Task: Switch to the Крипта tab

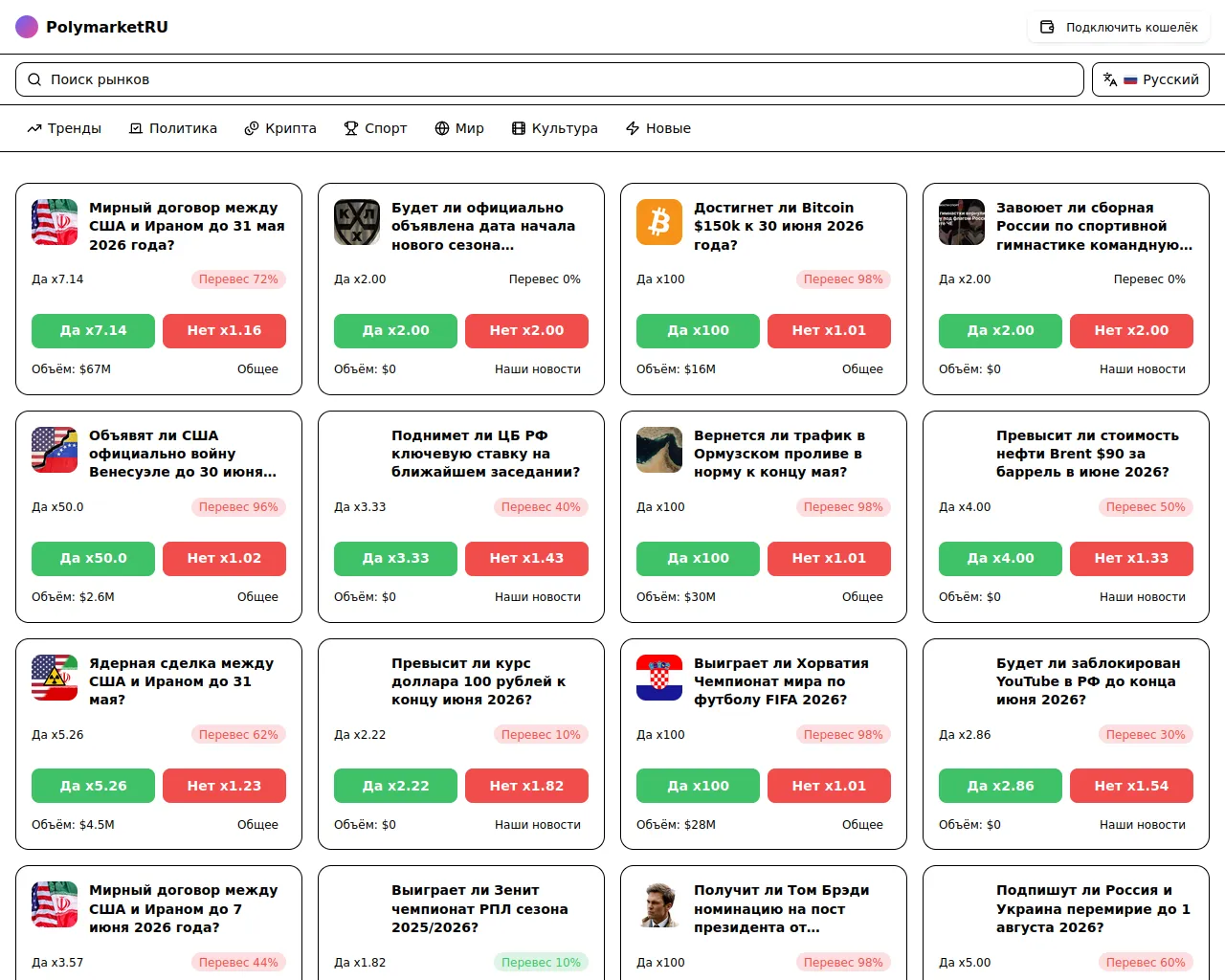Action: 280,128
